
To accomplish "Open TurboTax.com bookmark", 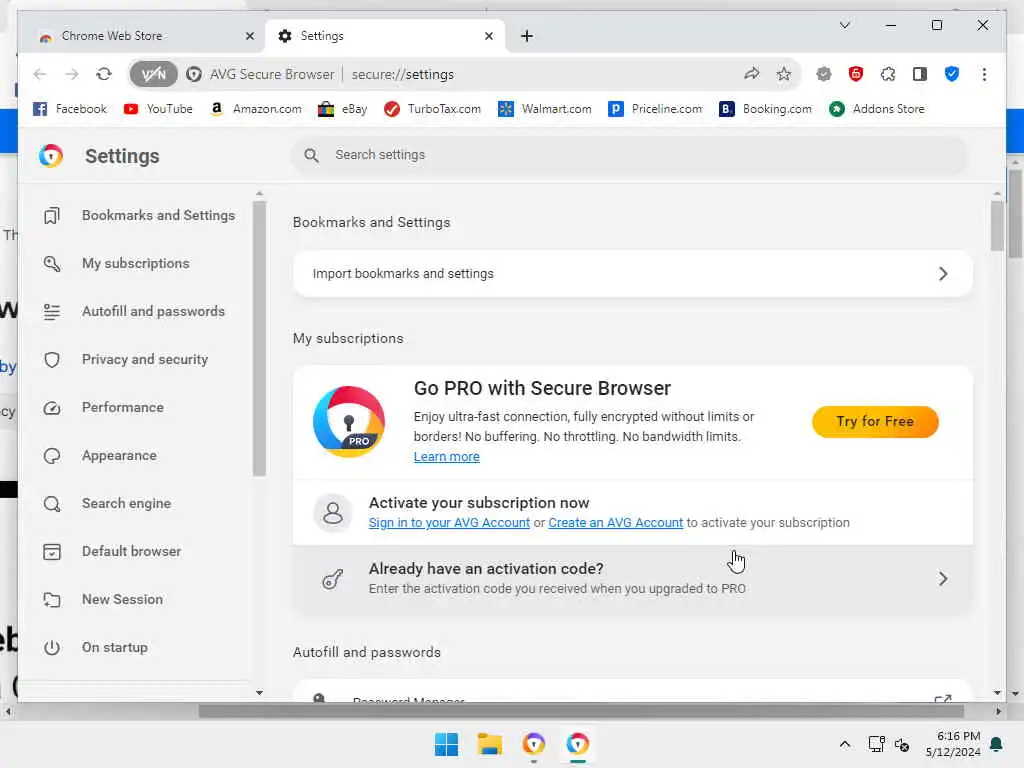I will click(x=433, y=109).
